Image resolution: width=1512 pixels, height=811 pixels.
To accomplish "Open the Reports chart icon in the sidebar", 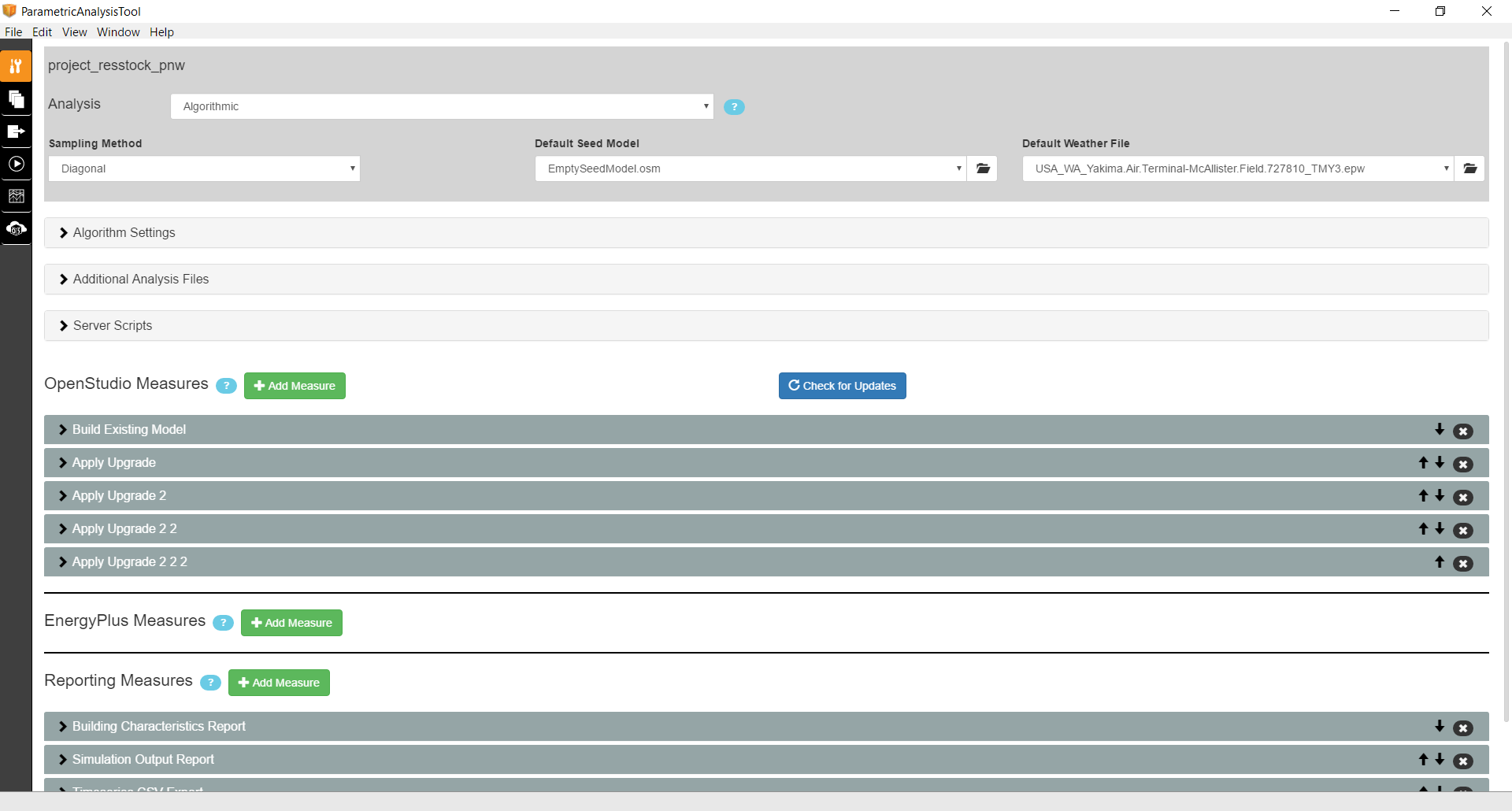I will click(16, 196).
